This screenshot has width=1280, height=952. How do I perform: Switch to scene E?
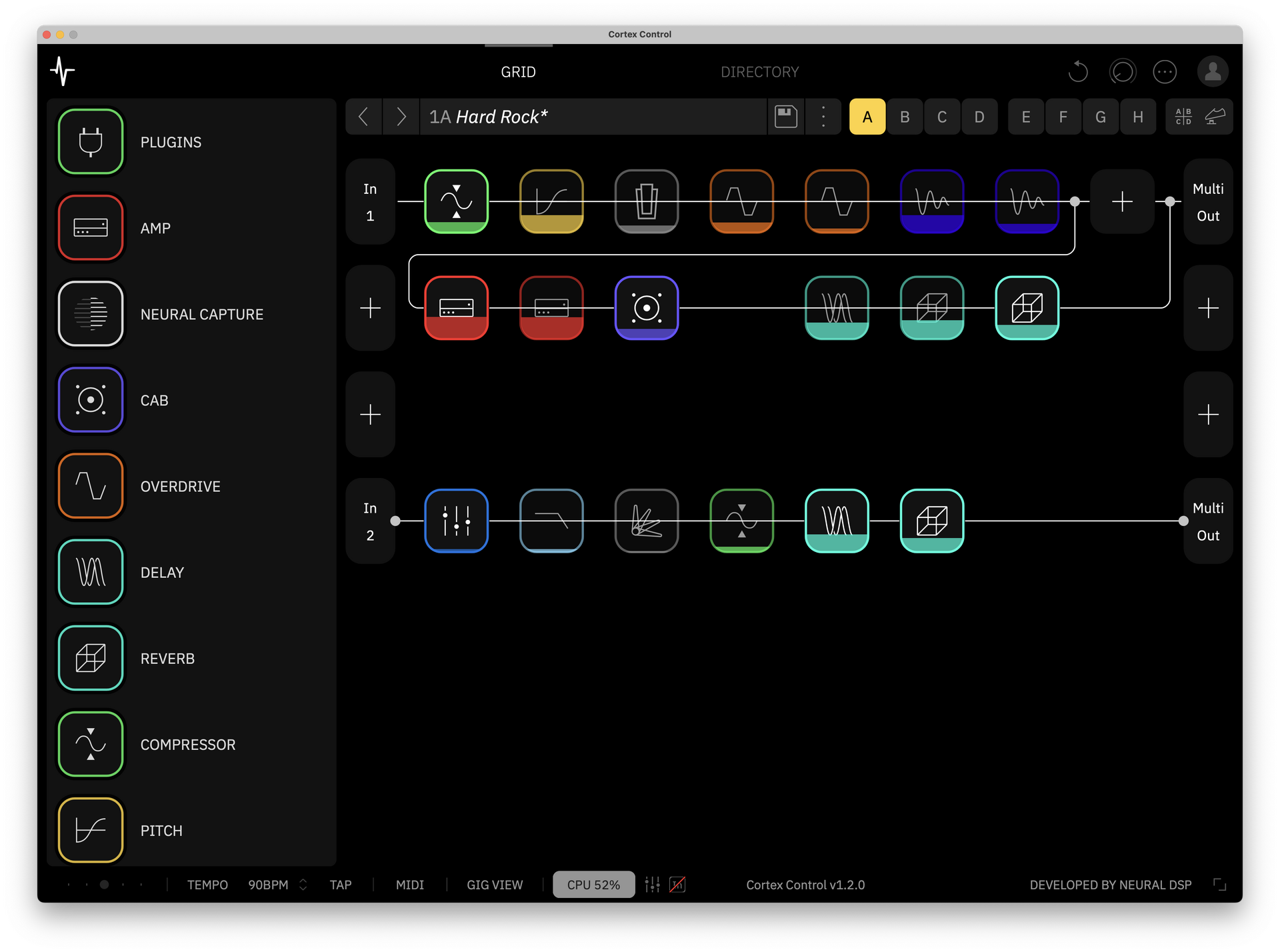pyautogui.click(x=1026, y=117)
